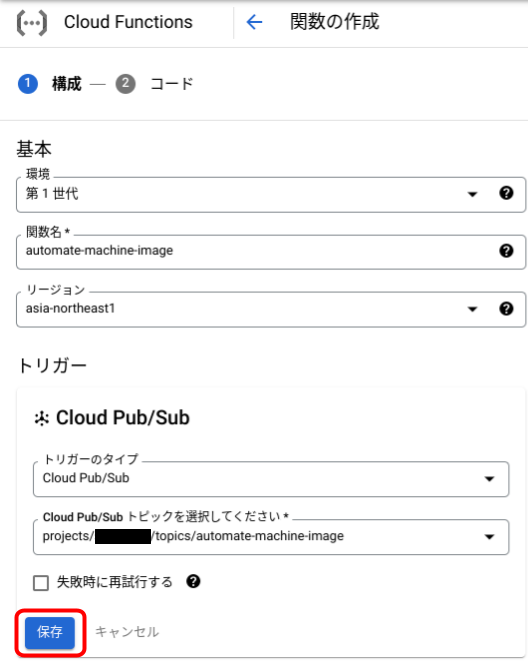Click the 関数の作成 page title
Screen dimensions: 528x664
[334, 22]
